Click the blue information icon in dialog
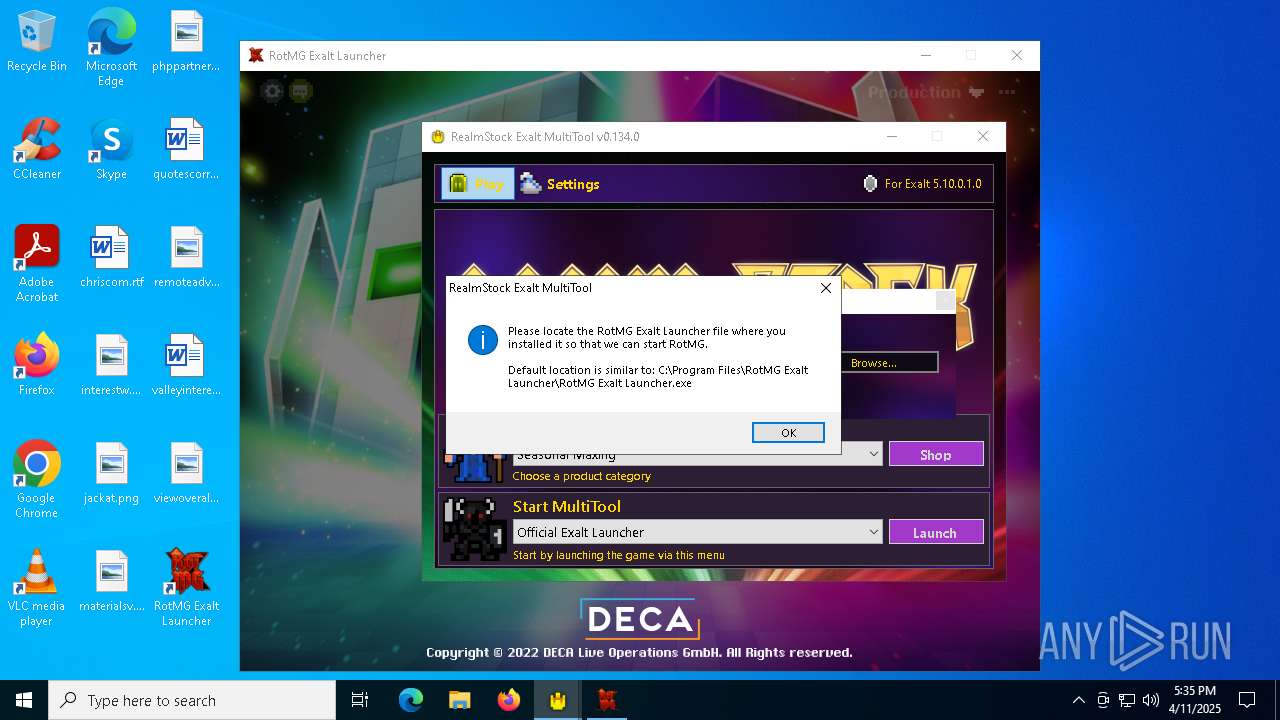 [x=483, y=340]
